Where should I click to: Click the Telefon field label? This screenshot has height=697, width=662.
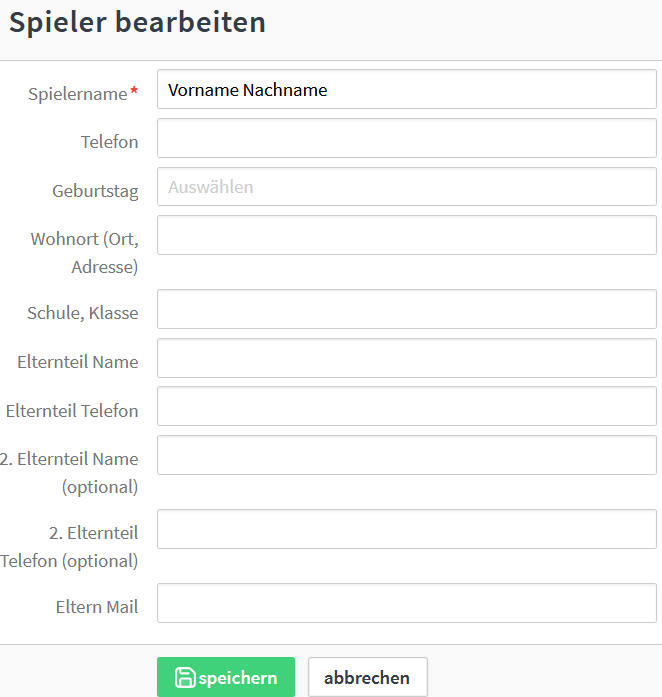tap(109, 142)
